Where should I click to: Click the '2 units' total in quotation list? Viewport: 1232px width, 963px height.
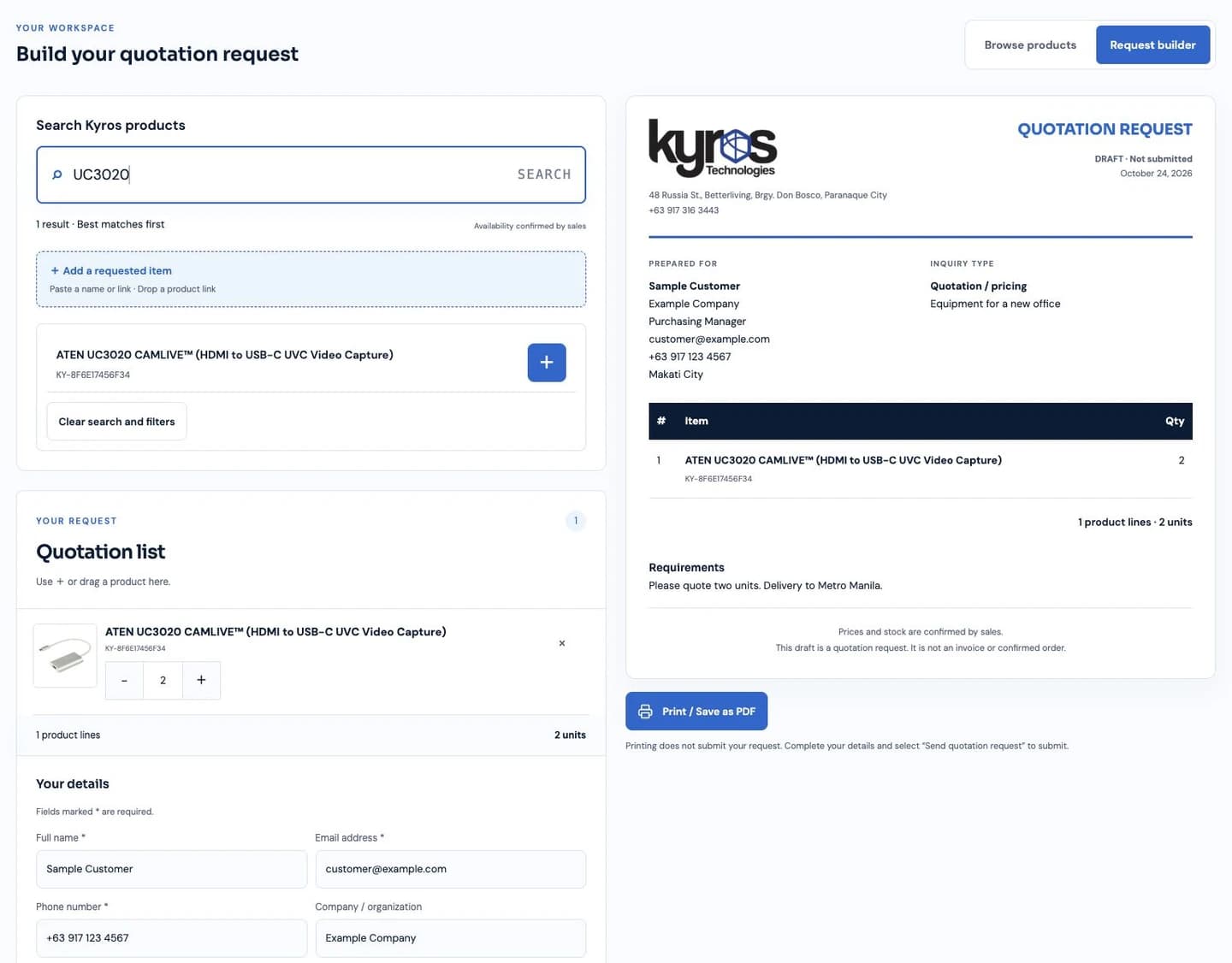click(x=570, y=736)
